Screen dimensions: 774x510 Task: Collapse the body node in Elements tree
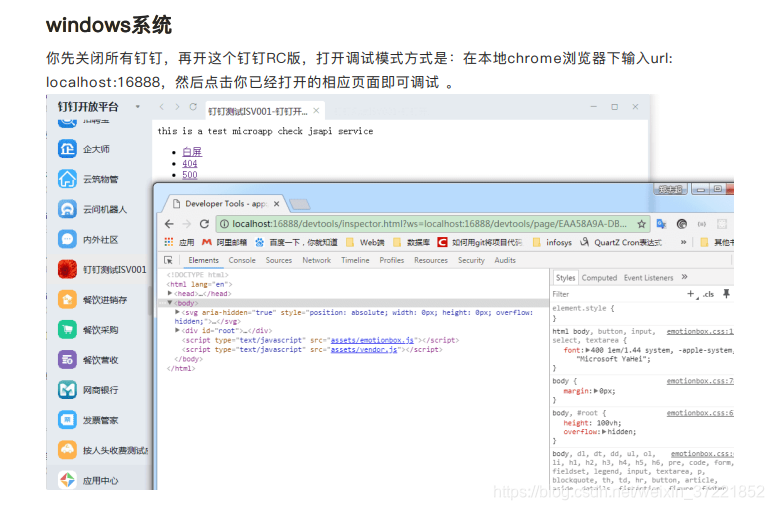point(170,303)
